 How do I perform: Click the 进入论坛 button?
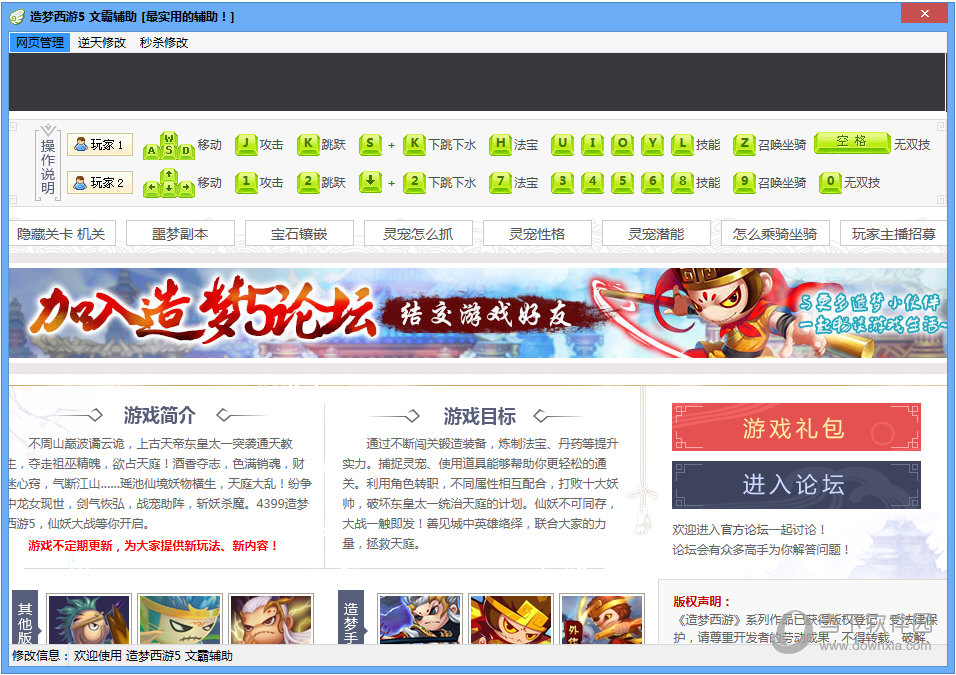(796, 485)
